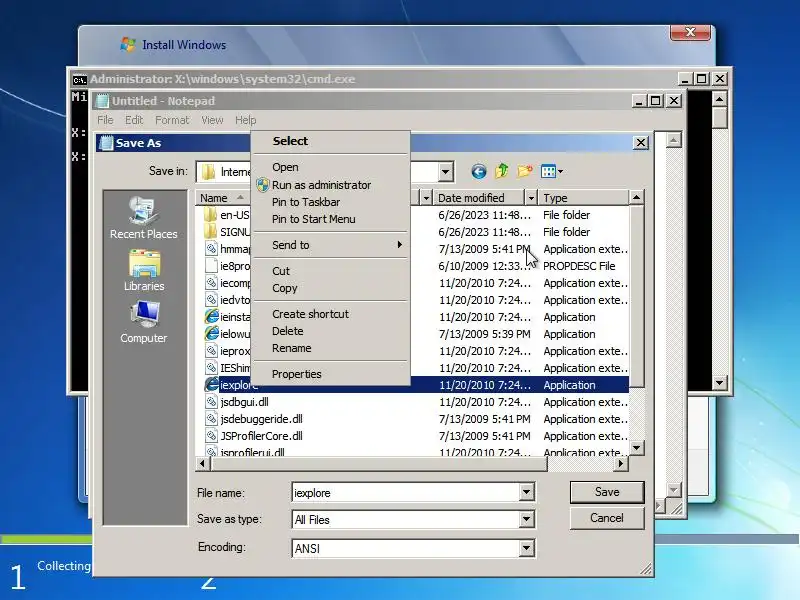Select the en-US folder icon
Viewport: 800px width, 600px height.
[210, 215]
